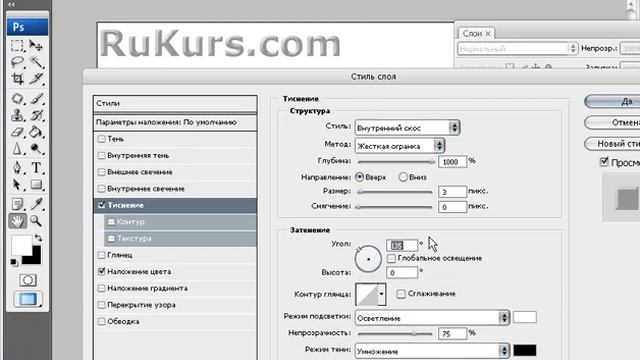640x360 pixels.
Task: Select the Healing Brush tool
Action: (x=17, y=99)
